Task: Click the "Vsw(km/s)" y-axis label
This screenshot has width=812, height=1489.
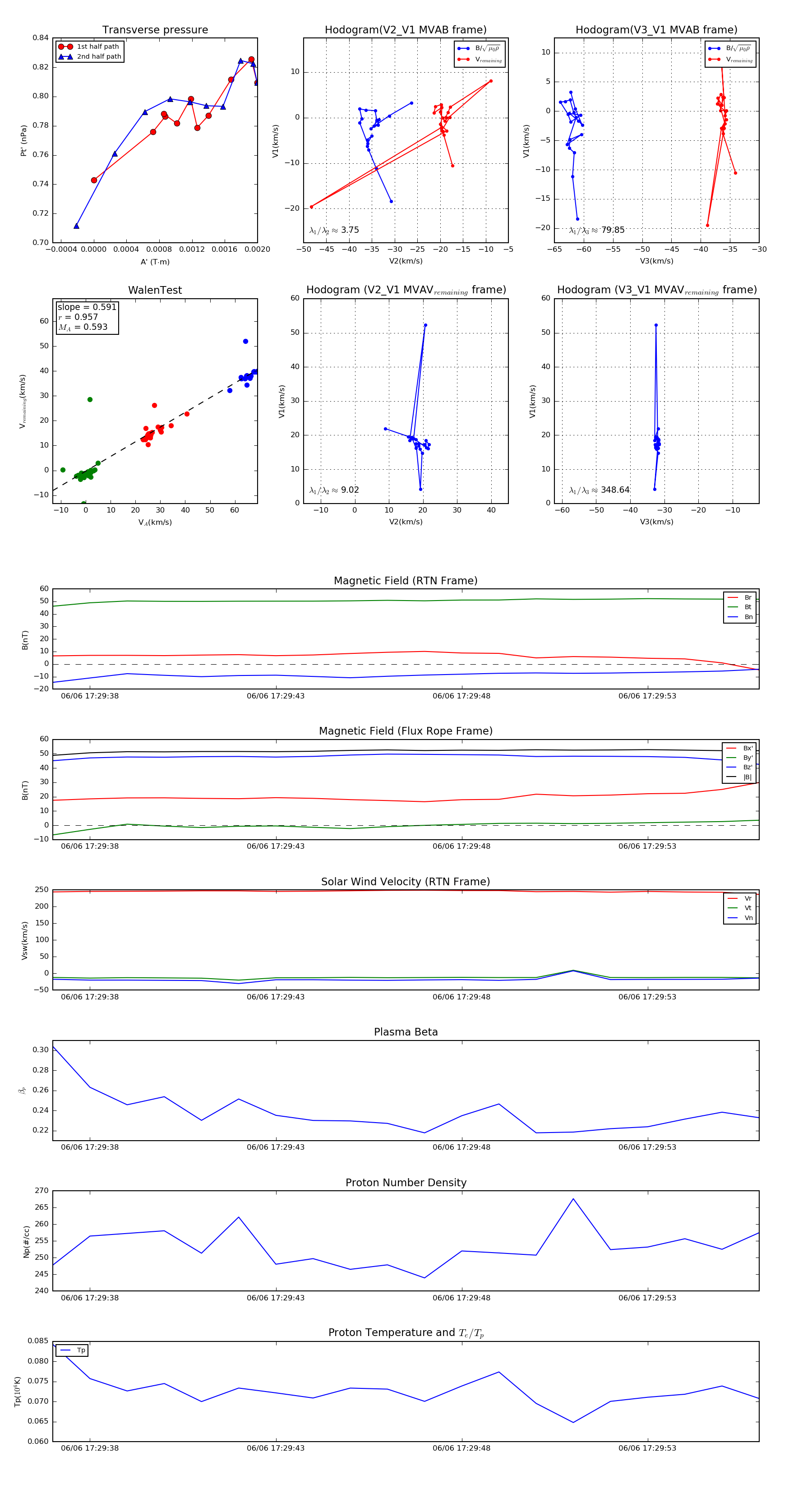Action: pos(24,940)
